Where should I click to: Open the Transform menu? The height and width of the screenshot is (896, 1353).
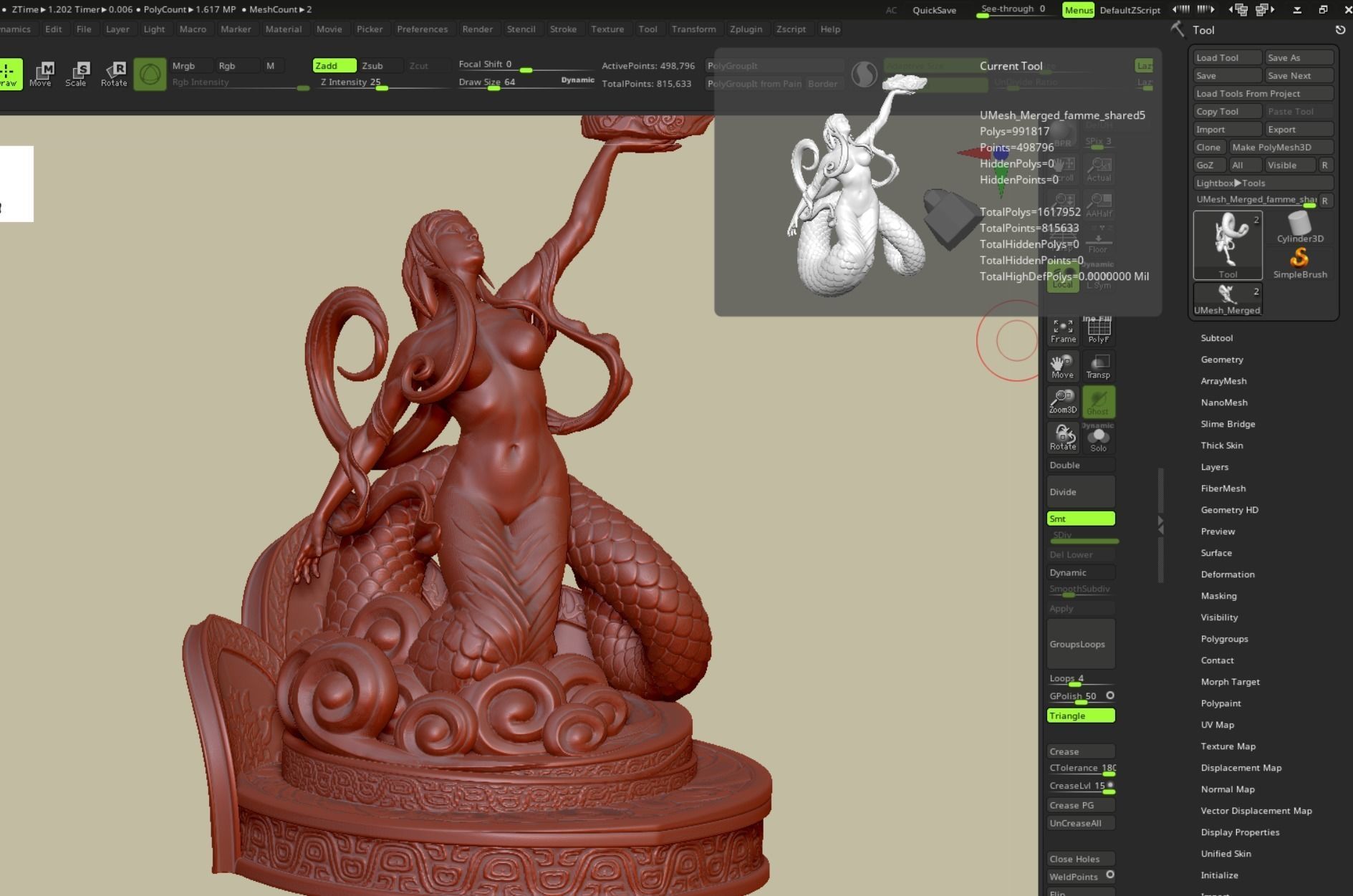[693, 29]
